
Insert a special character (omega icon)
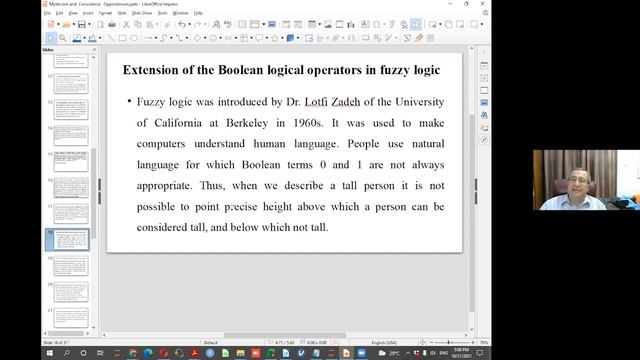[x=376, y=24]
